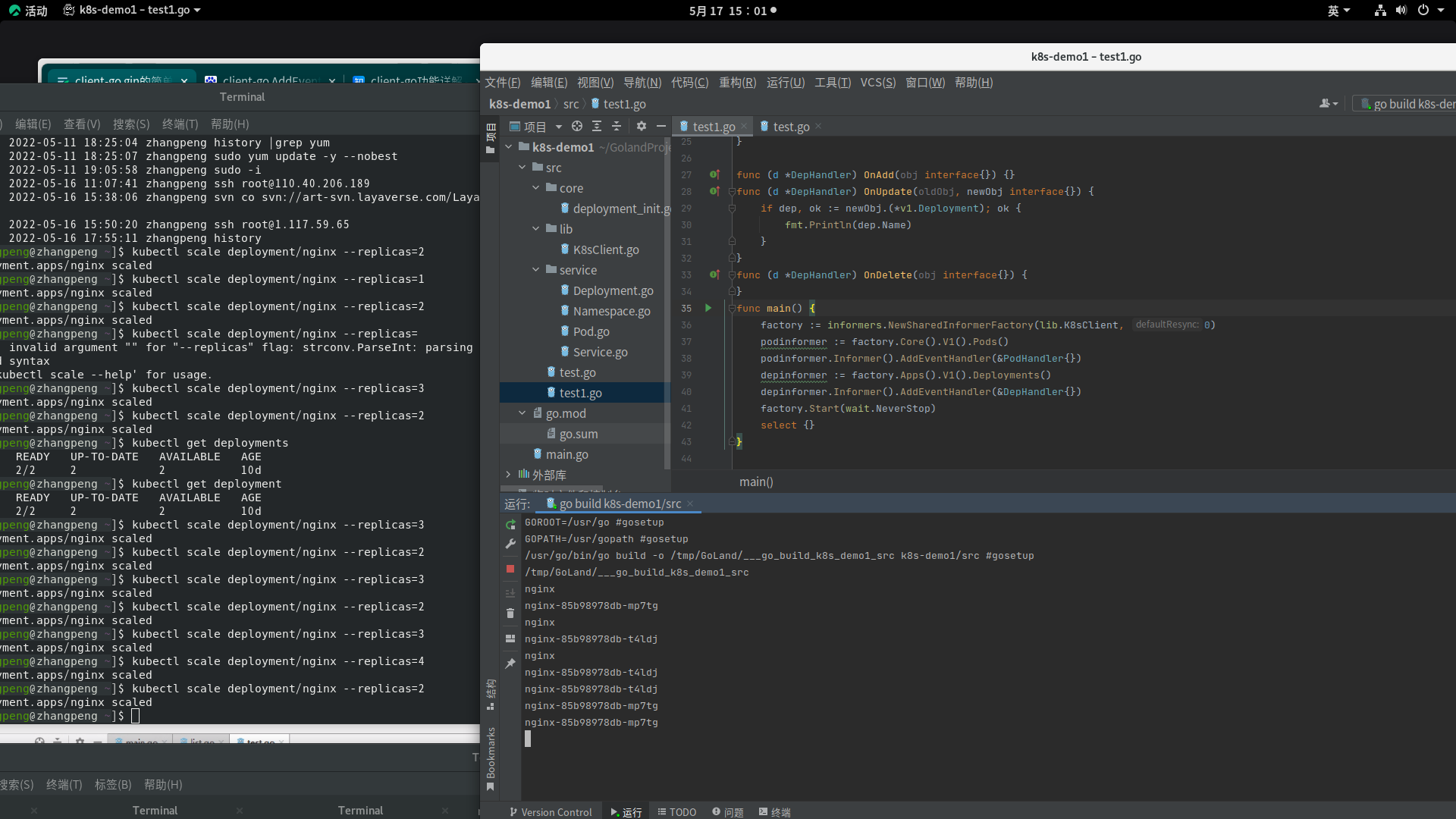Image resolution: width=1456 pixels, height=819 pixels.
Task: Click the restore layout icon in the run panel
Action: tap(510, 639)
